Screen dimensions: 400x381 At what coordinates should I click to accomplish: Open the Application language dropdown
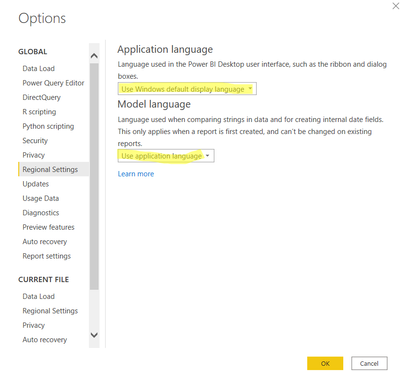tap(187, 89)
